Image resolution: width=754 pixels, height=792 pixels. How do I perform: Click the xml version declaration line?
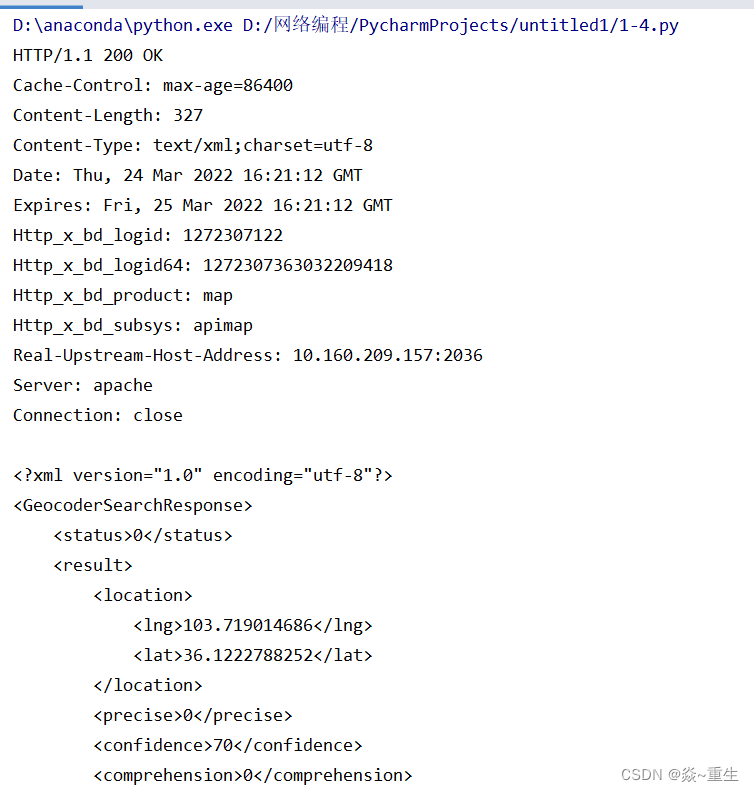203,475
